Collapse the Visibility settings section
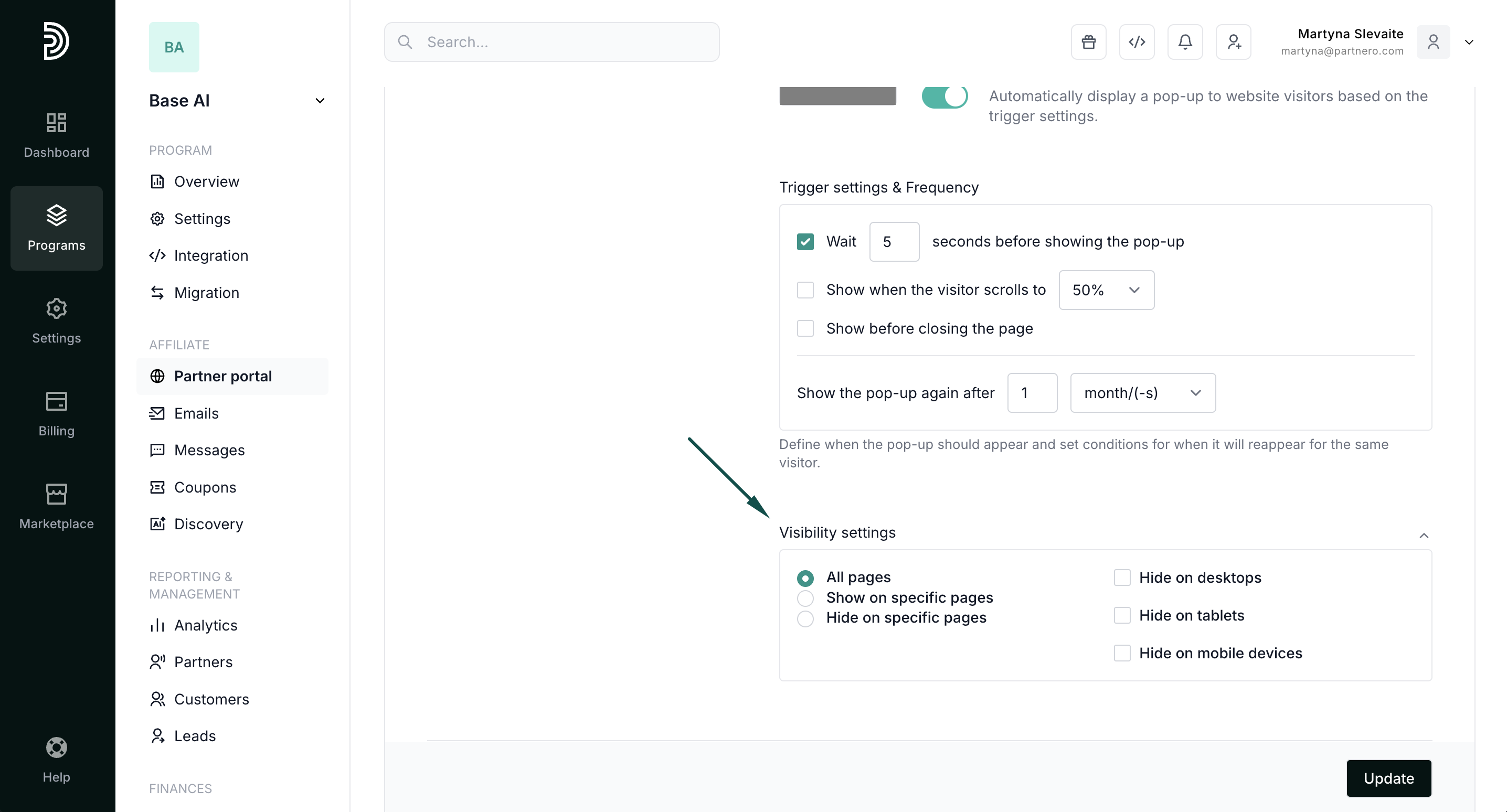Screen dimensions: 1507x812 (1424, 535)
